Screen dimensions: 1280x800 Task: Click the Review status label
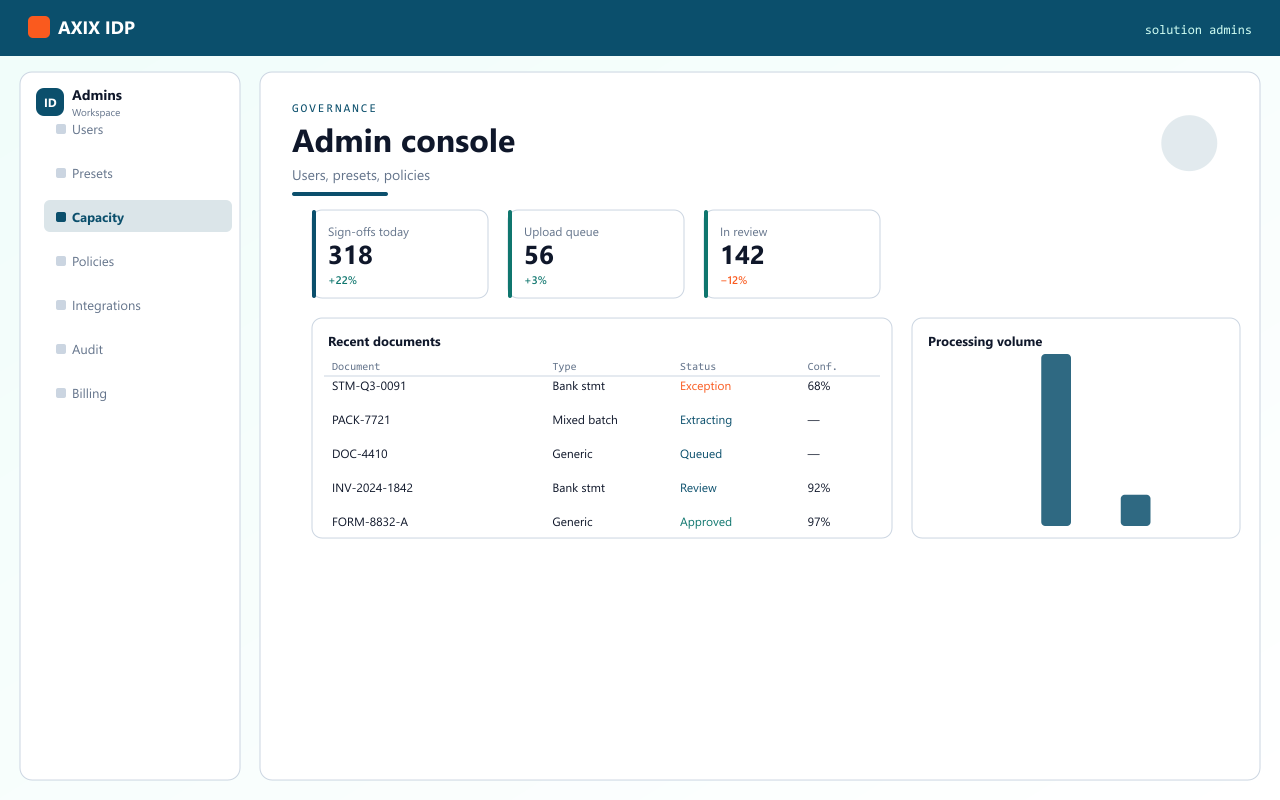(698, 488)
